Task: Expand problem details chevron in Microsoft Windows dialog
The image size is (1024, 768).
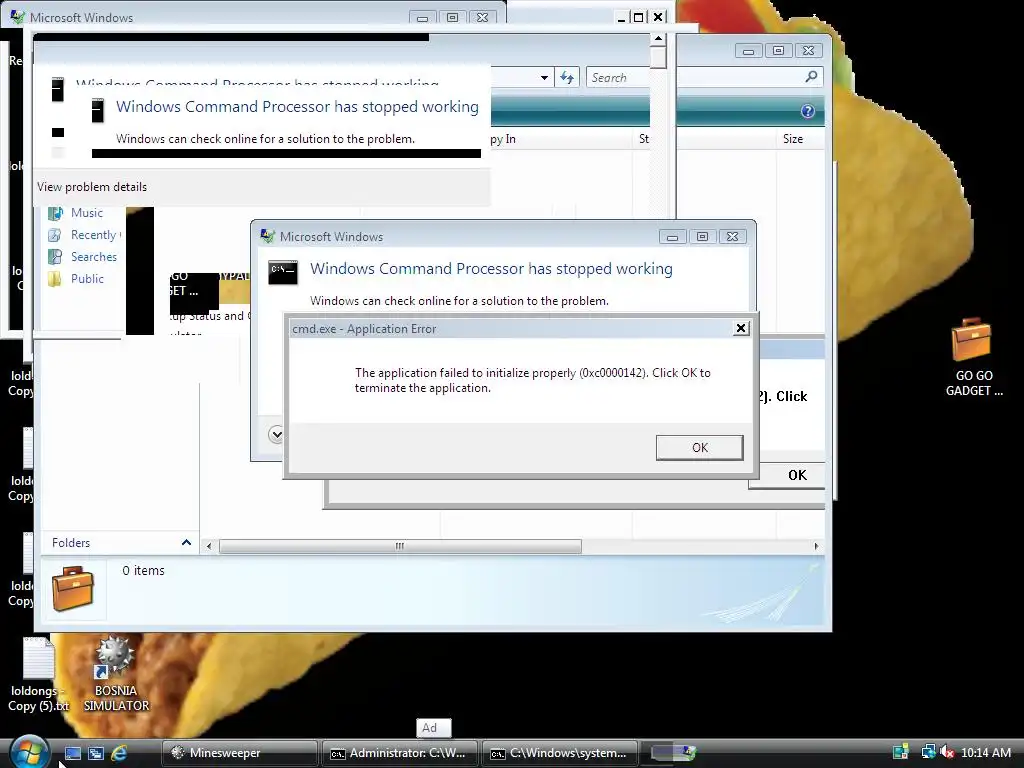Action: 276,434
